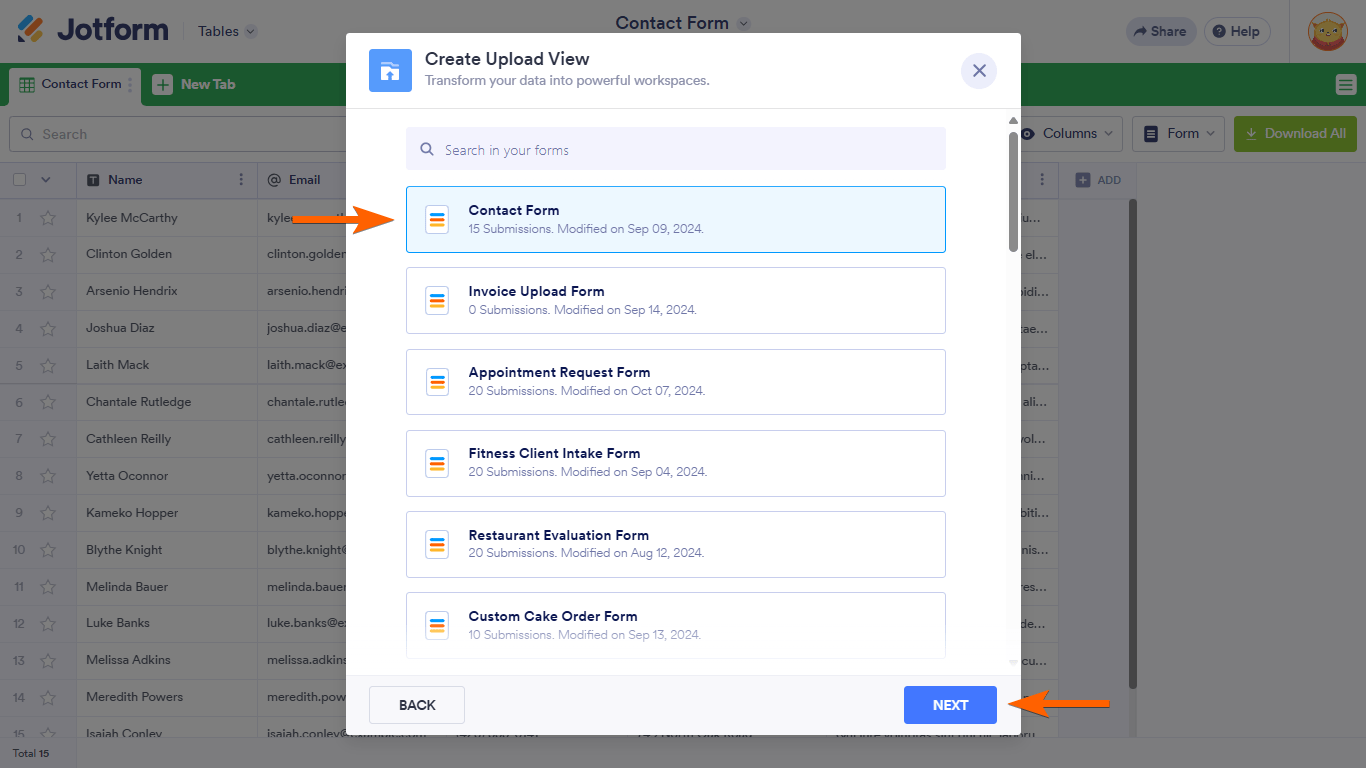
Task: Click the Create Upload View folder icon
Action: 390,71
